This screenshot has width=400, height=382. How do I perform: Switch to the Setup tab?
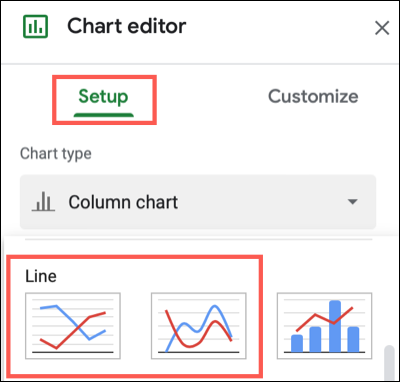(x=103, y=97)
